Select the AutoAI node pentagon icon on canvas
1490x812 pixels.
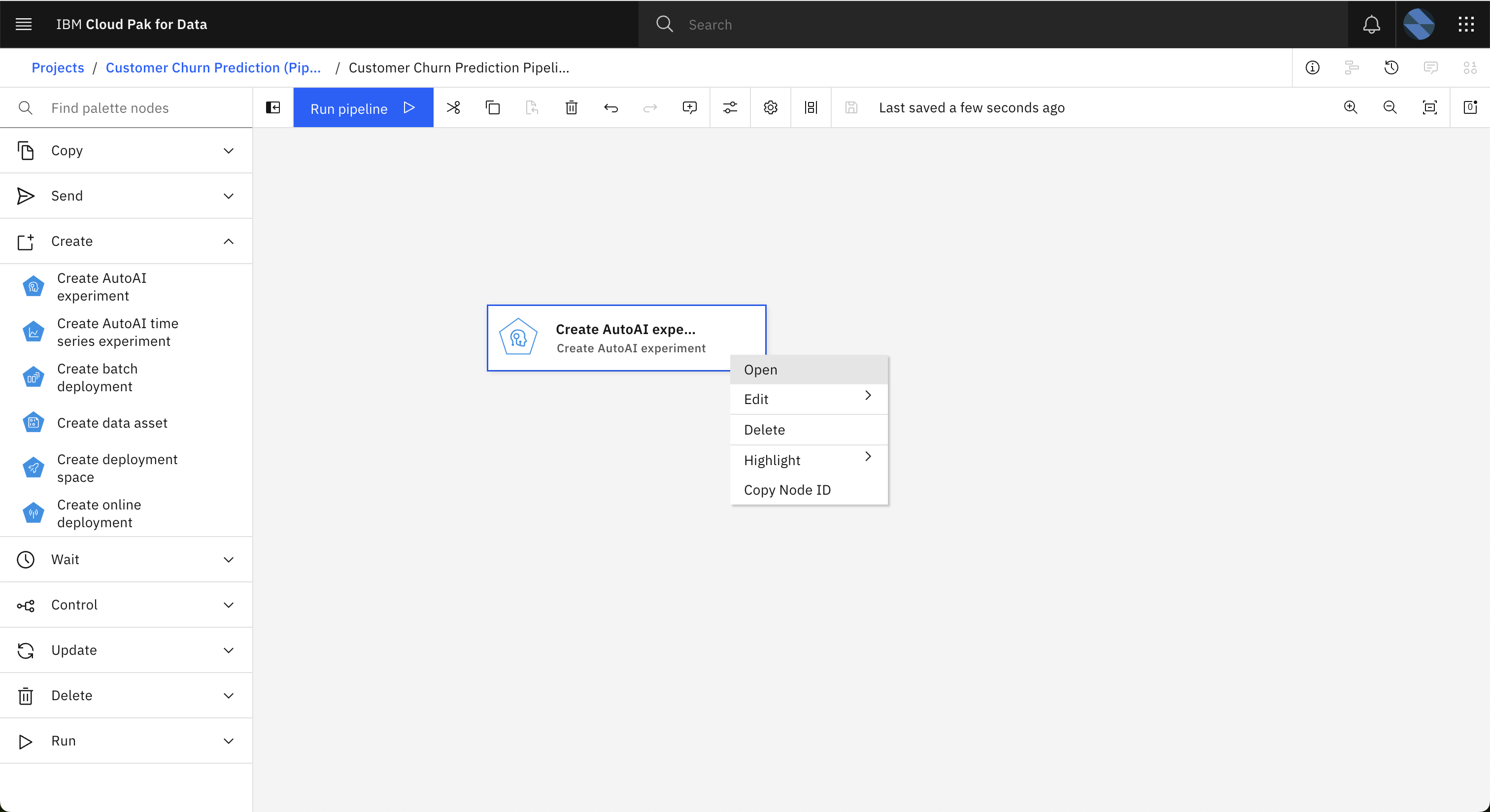[x=518, y=337]
